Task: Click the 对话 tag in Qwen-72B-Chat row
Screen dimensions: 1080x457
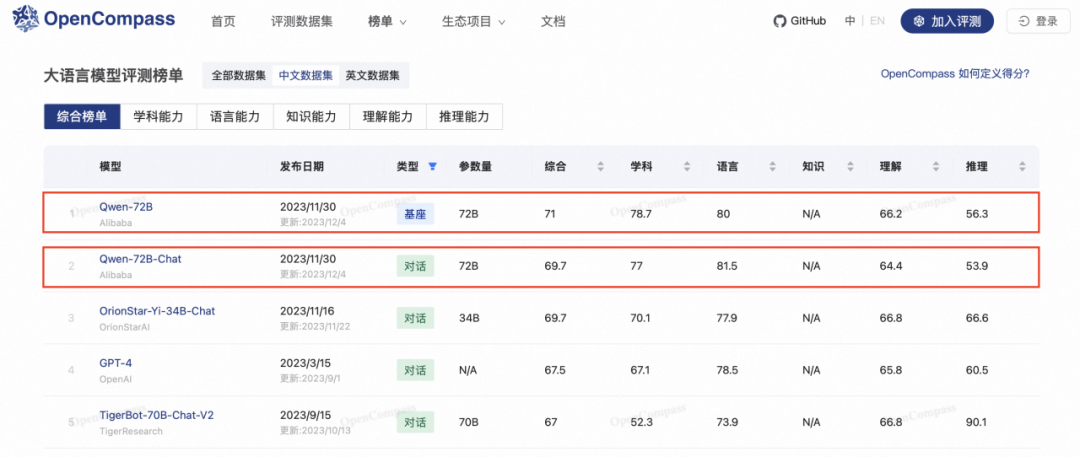Action: (415, 266)
